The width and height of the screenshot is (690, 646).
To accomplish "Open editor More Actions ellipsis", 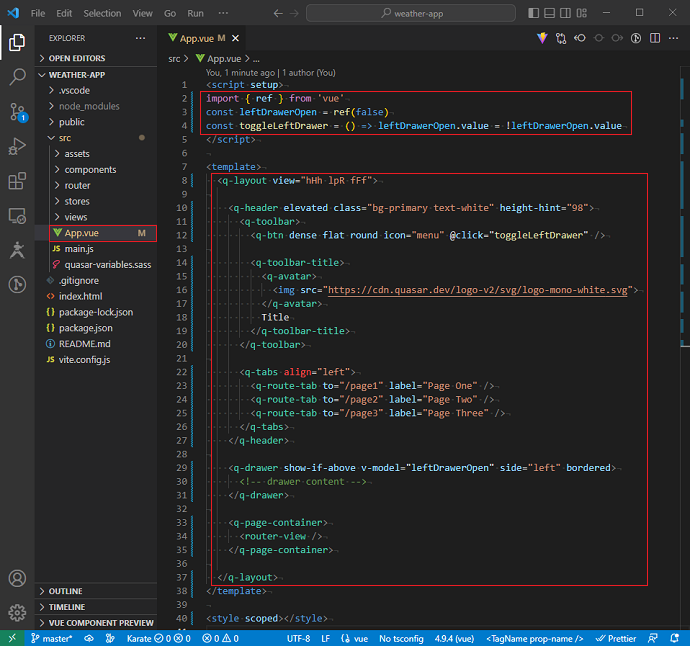I will 673,38.
